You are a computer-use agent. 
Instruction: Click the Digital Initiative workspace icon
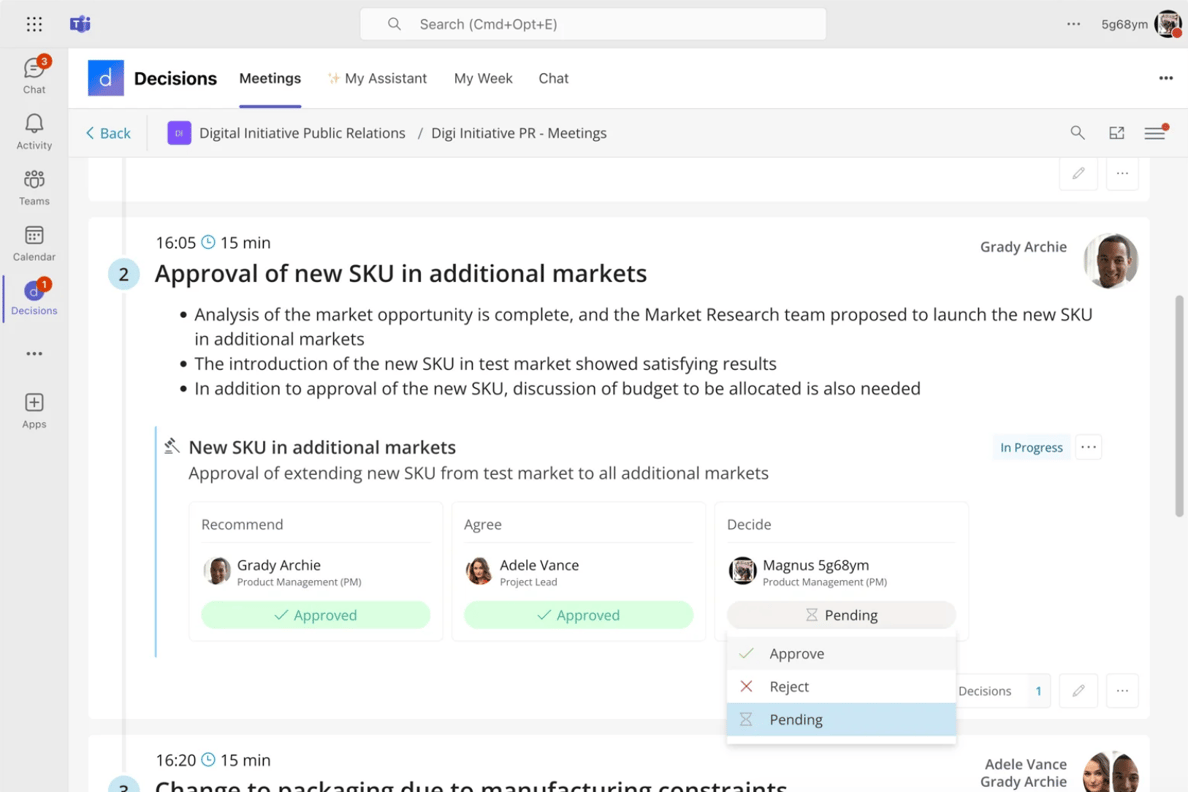coord(179,133)
